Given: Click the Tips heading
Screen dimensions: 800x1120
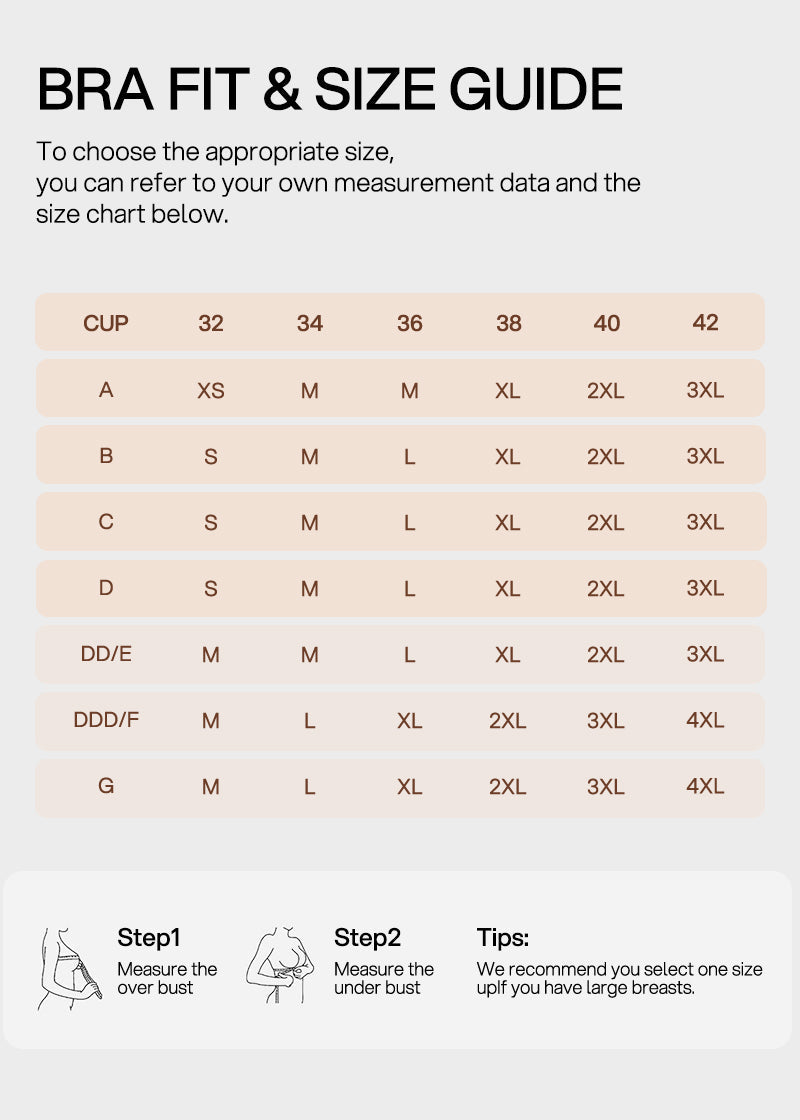Looking at the screenshot, I should [503, 937].
